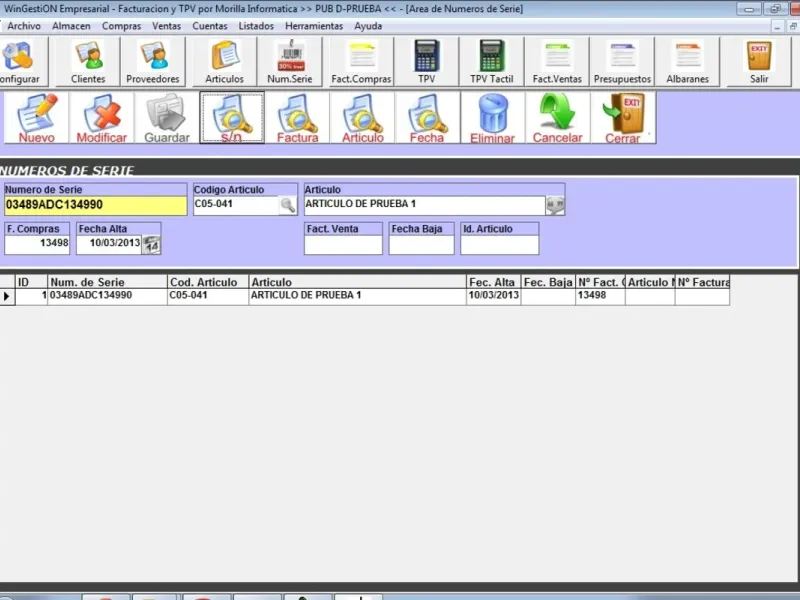This screenshot has width=800, height=600.
Task: Click the Cerrar door icon
Action: click(623, 118)
